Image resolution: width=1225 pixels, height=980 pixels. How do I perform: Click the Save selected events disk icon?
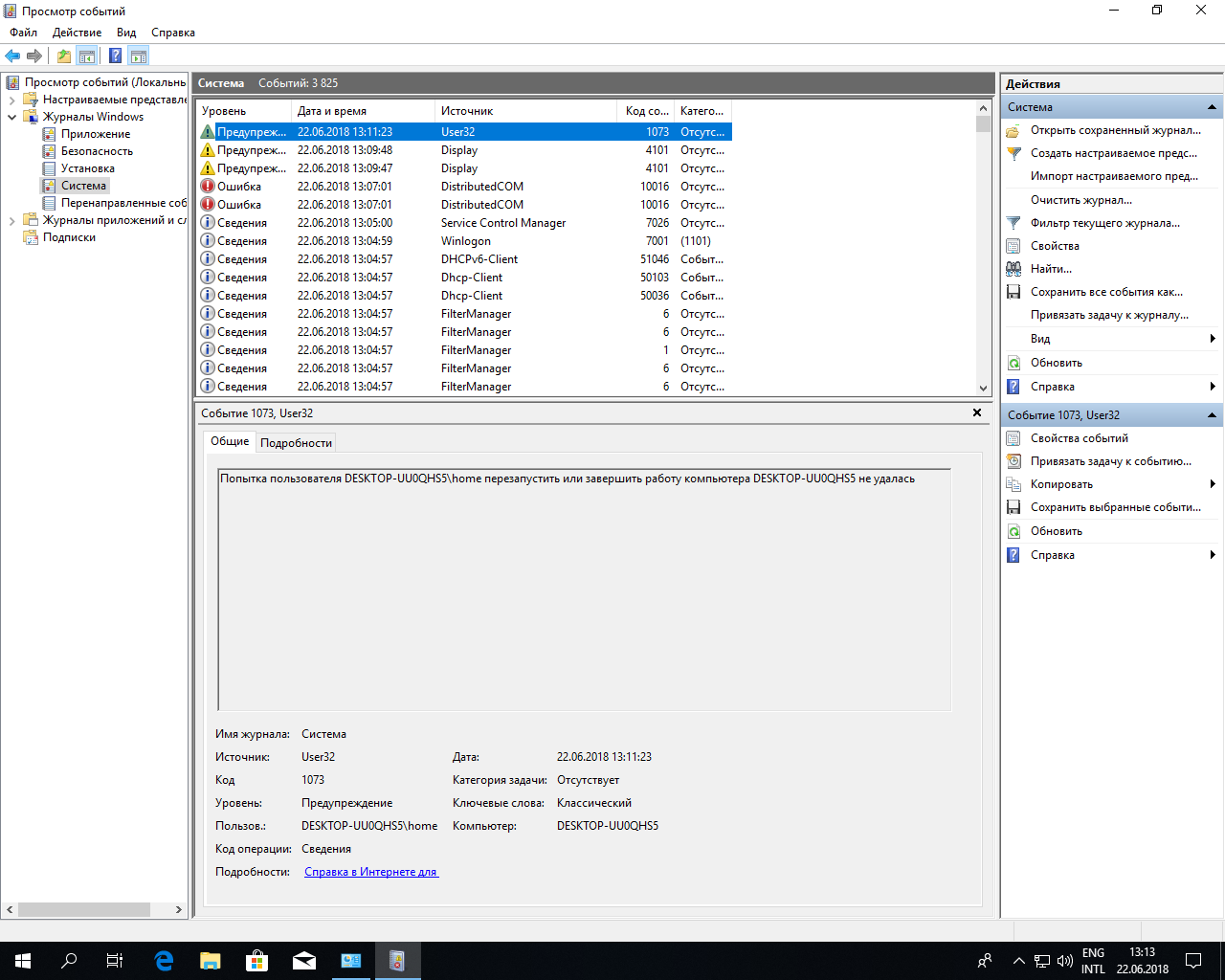tap(1013, 507)
